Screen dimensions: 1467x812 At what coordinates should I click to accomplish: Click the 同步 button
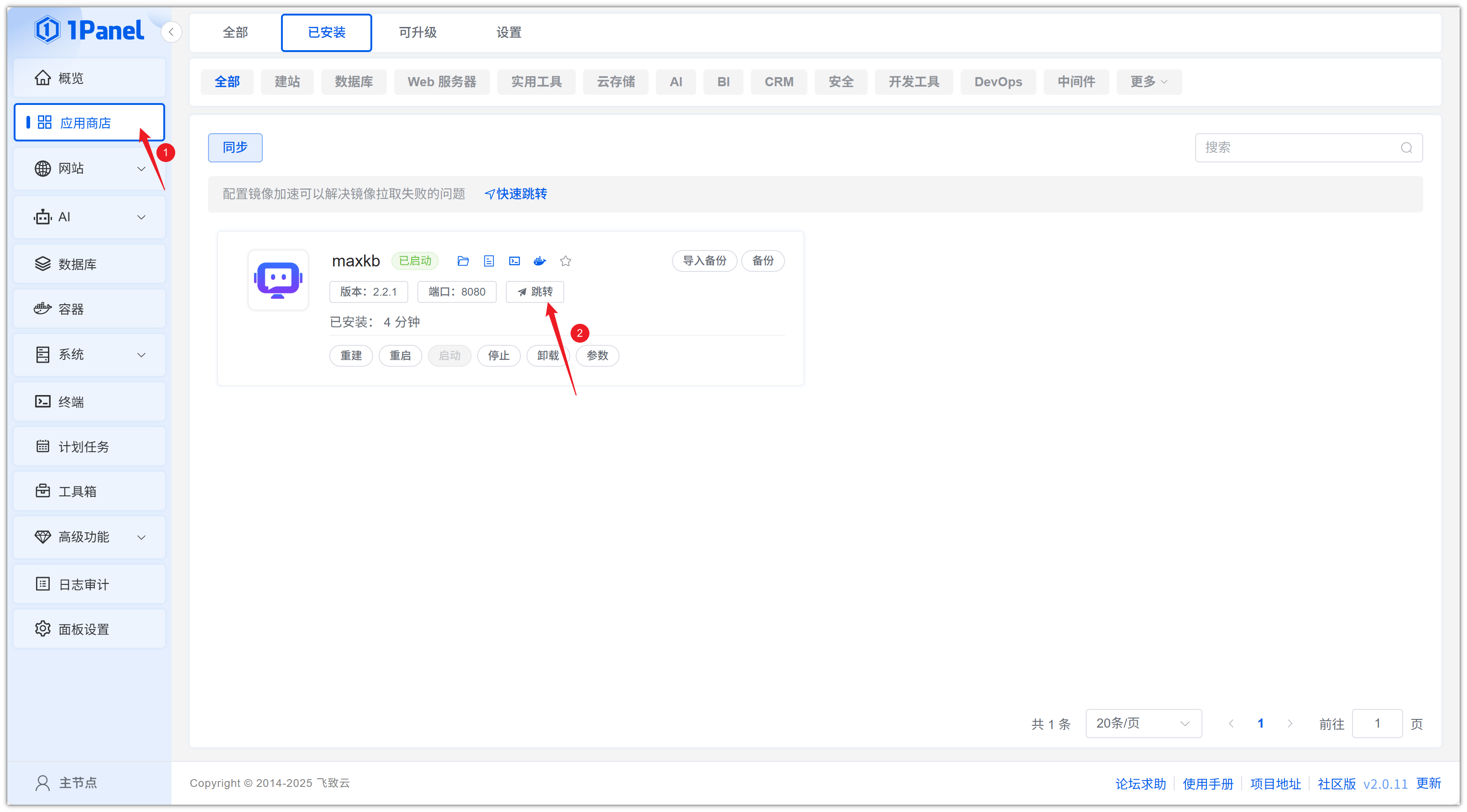(x=234, y=147)
